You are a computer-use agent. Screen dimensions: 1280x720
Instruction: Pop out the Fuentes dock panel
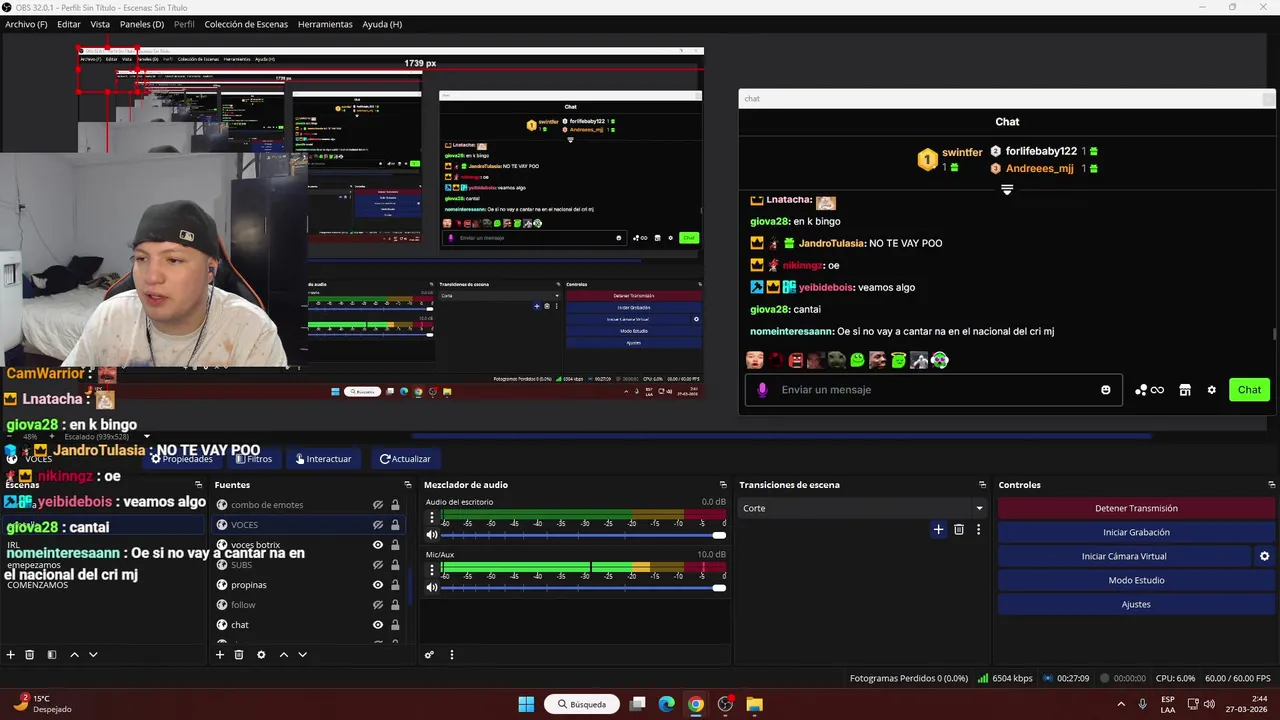tap(407, 485)
